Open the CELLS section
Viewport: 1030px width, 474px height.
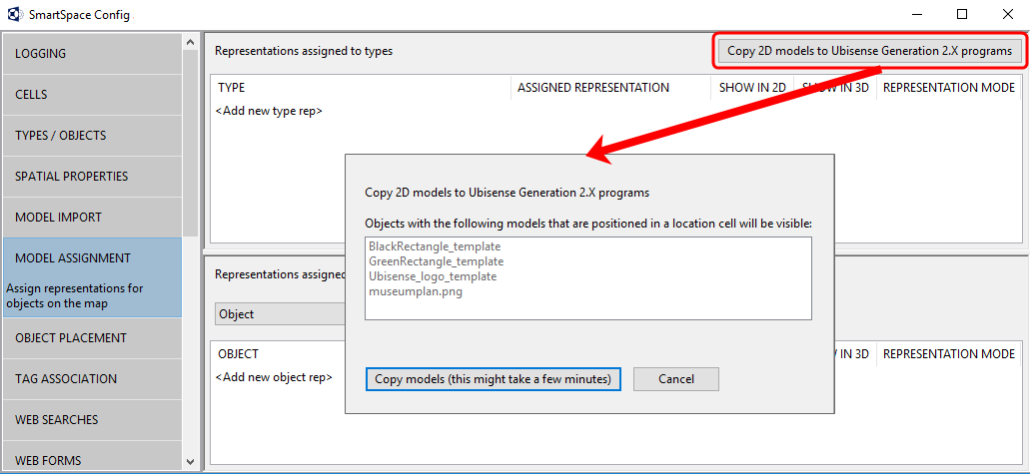click(x=92, y=95)
